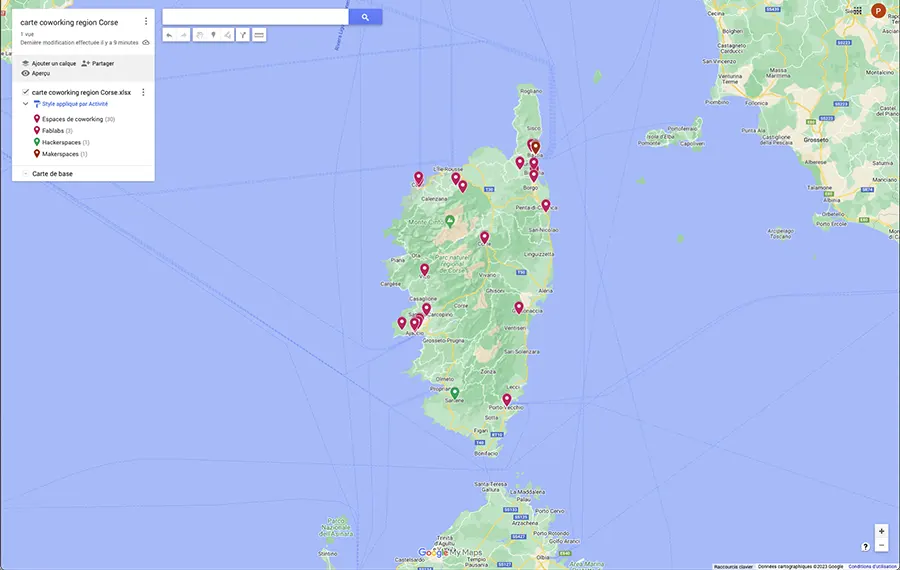Click Style appliqué par Activité link
900x570 pixels.
pos(74,104)
